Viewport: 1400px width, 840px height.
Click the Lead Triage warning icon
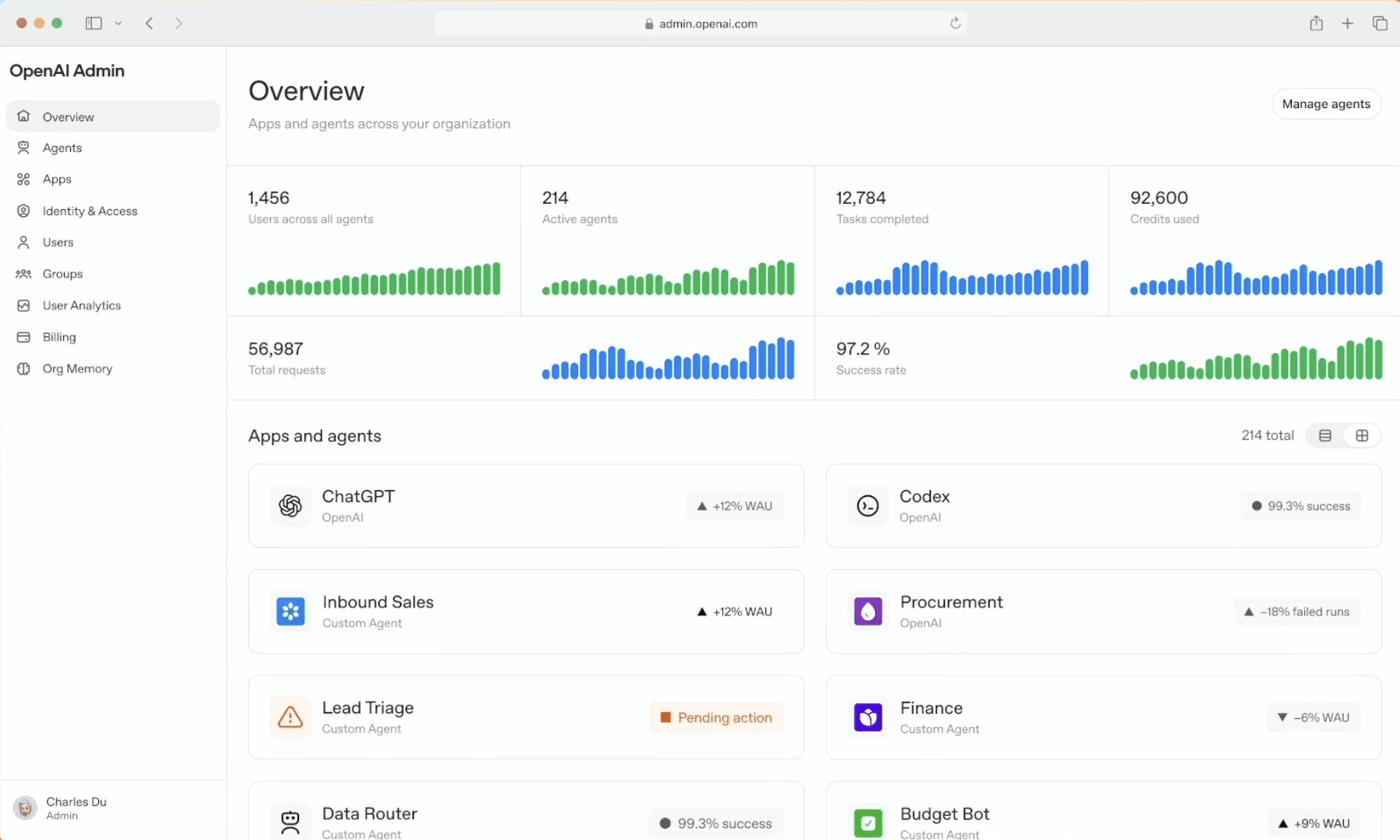(x=290, y=717)
